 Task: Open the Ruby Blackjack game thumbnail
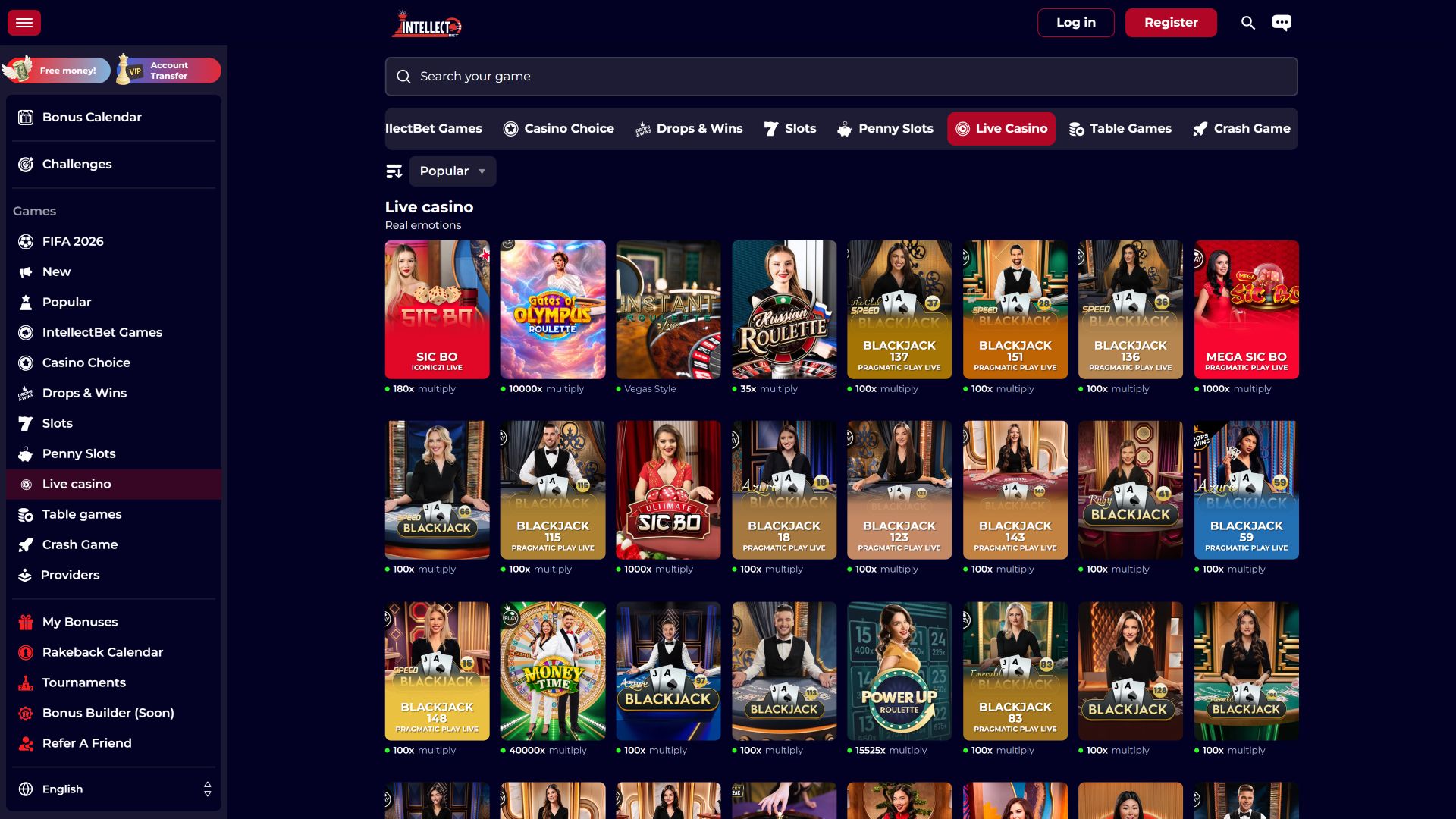pyautogui.click(x=1131, y=490)
